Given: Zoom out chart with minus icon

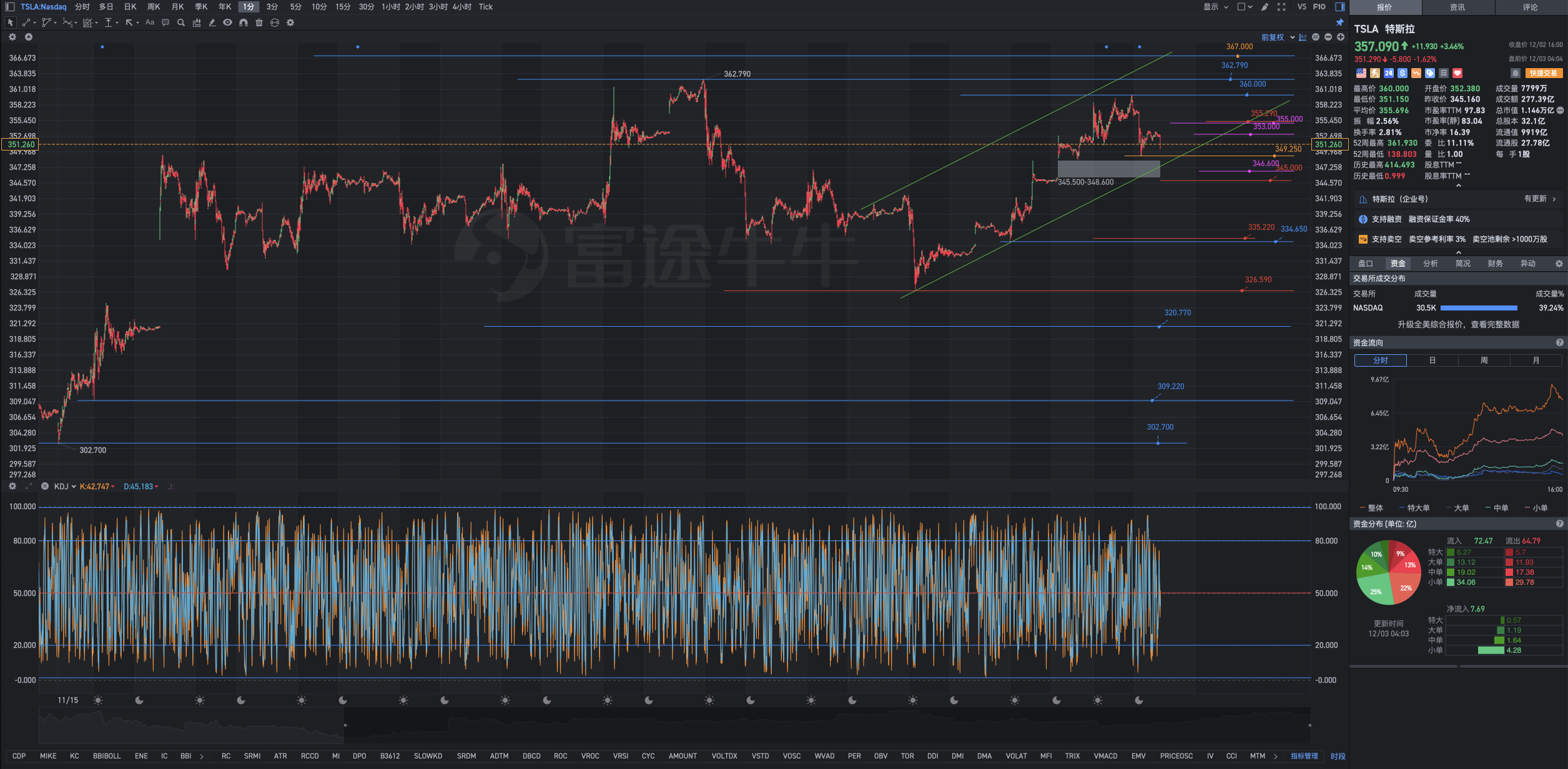Looking at the screenshot, I should [x=1328, y=37].
